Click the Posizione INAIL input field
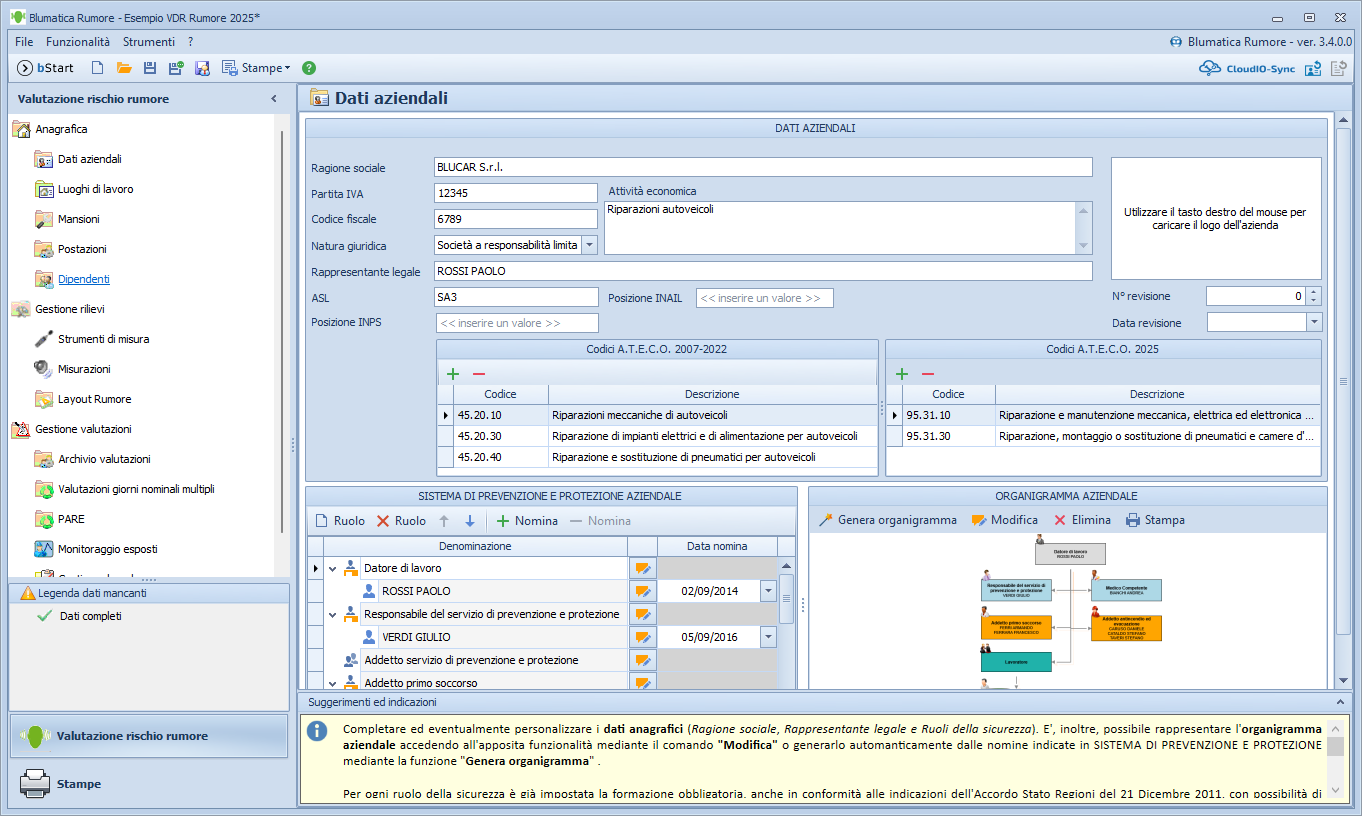The width and height of the screenshot is (1362, 816). [764, 298]
